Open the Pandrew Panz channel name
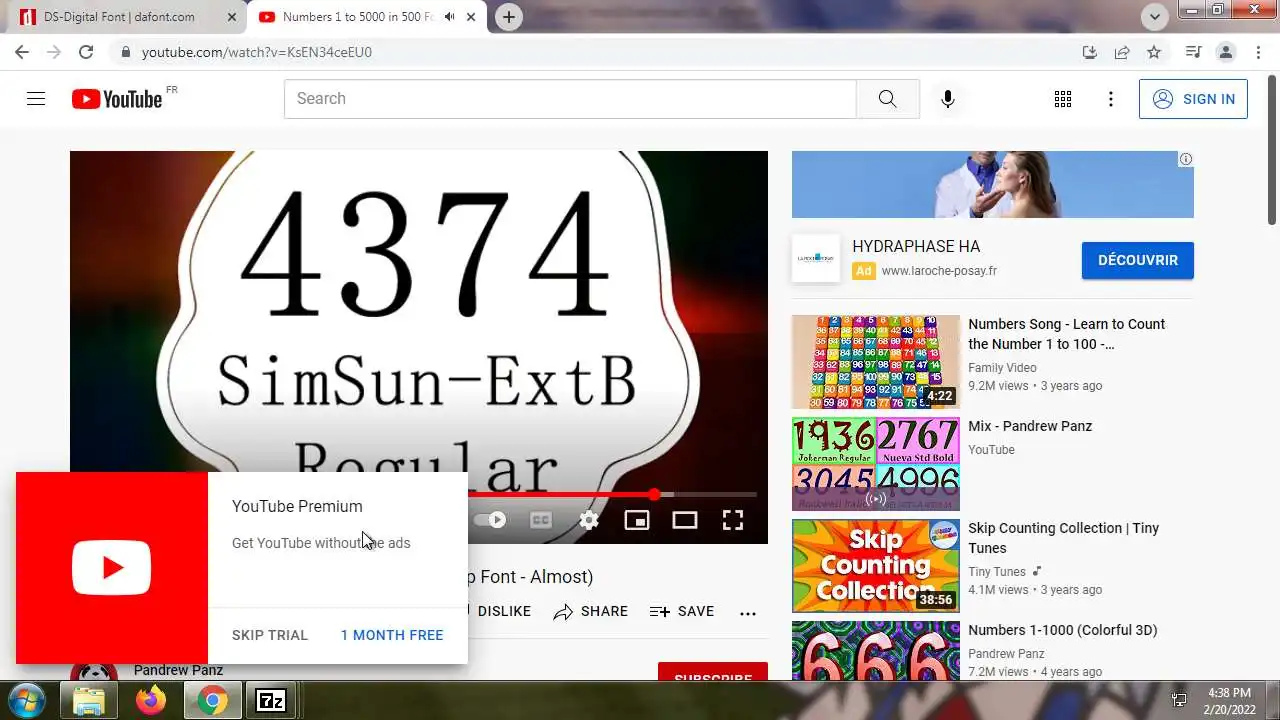1280x720 pixels. 178,670
